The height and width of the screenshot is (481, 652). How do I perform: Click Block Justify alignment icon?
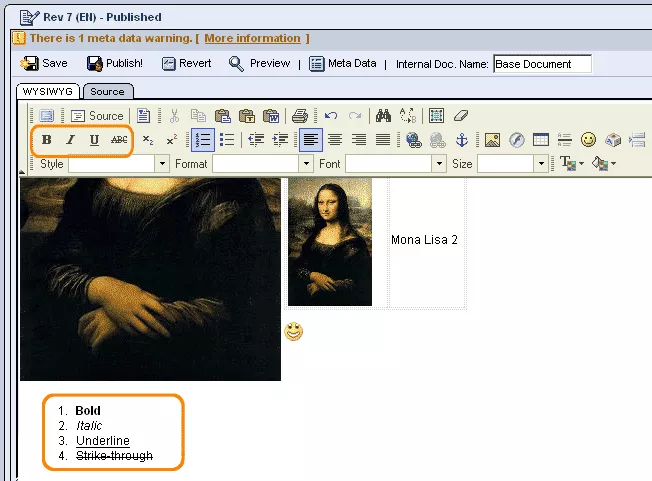[x=383, y=140]
